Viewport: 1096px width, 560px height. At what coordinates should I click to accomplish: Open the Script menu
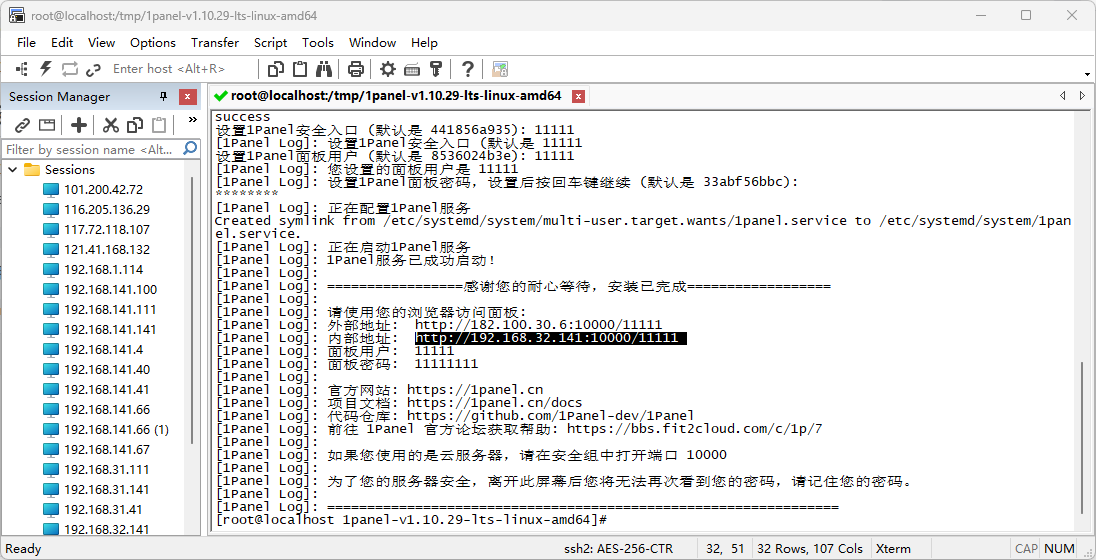pos(270,42)
